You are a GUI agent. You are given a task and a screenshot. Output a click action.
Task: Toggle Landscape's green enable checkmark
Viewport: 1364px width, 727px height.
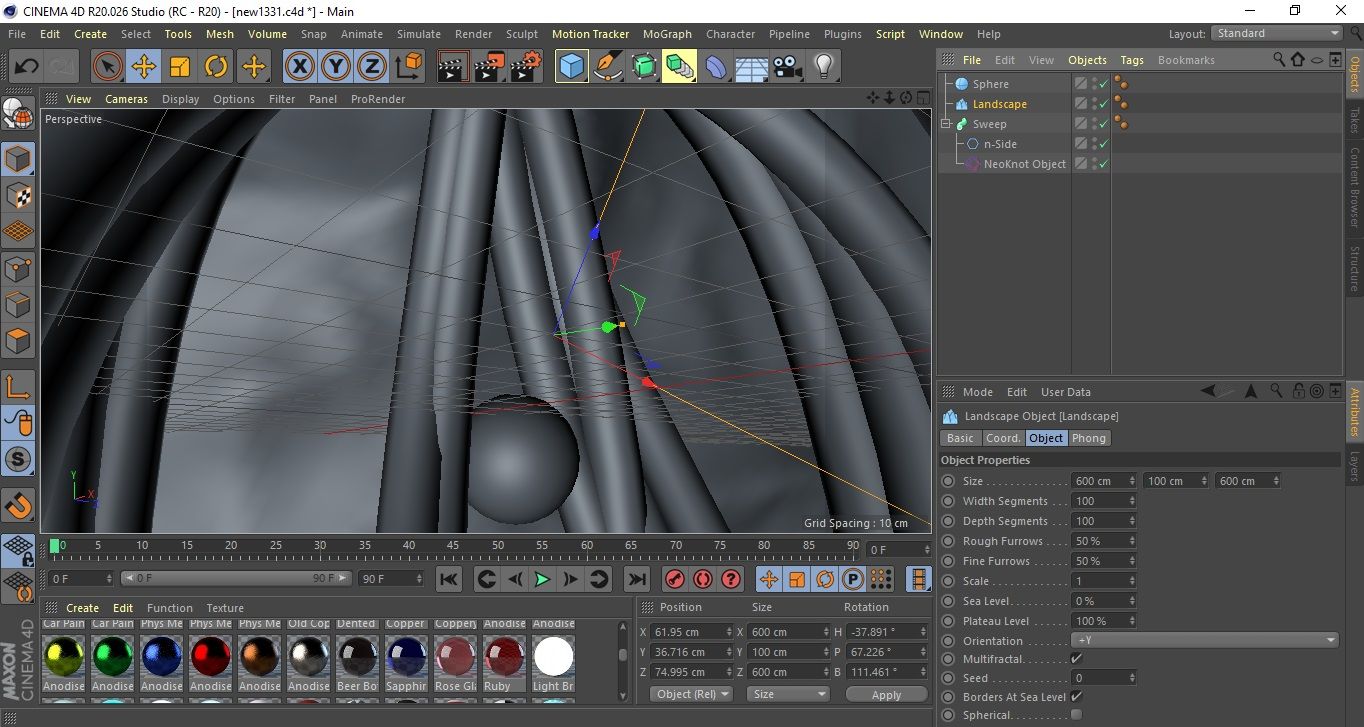[x=1104, y=105]
